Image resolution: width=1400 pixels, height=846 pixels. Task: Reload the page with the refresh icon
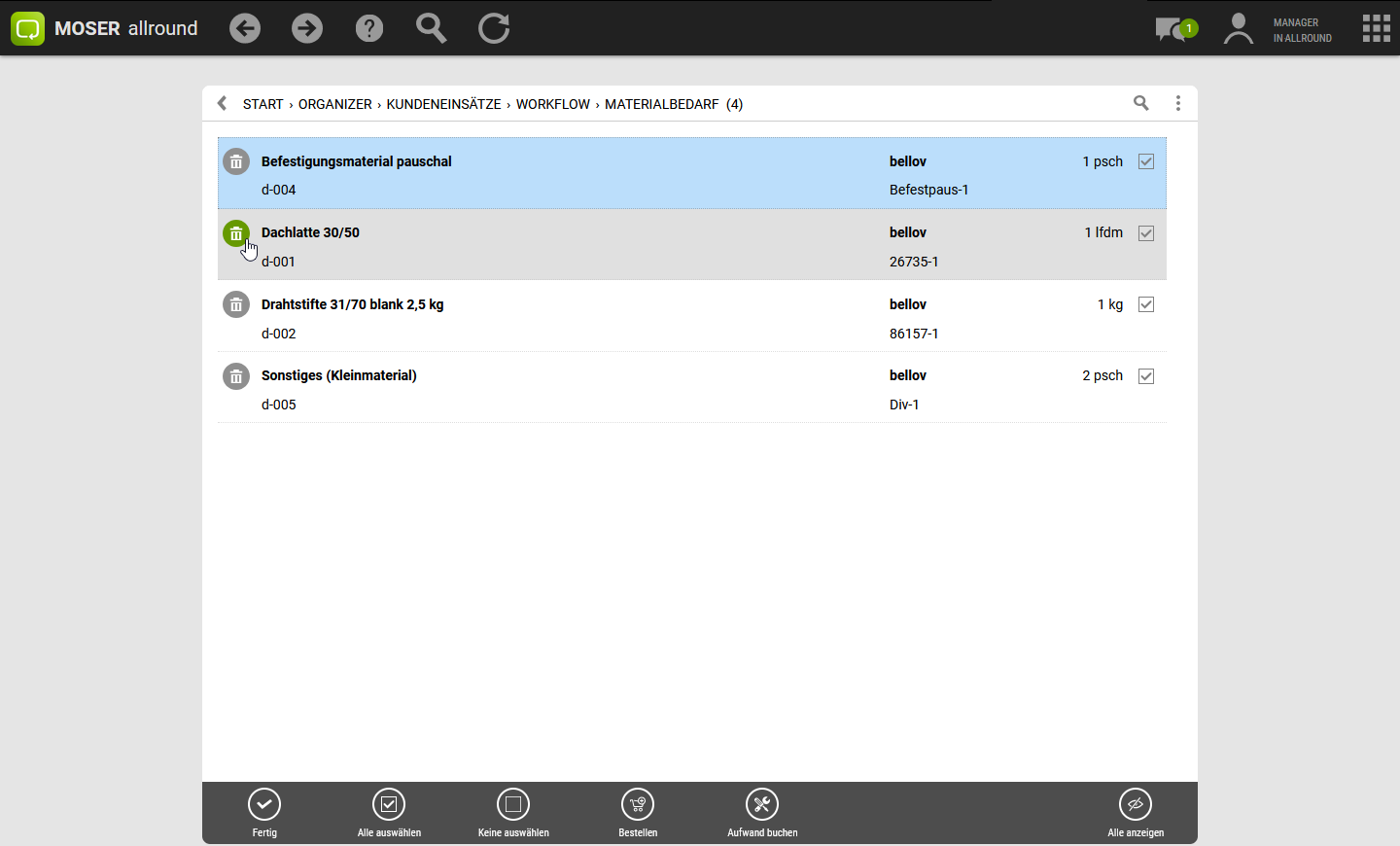pos(494,28)
